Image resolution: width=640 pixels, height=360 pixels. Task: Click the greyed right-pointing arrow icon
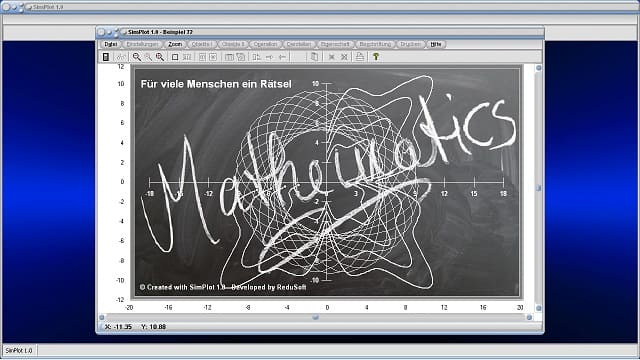point(269,57)
